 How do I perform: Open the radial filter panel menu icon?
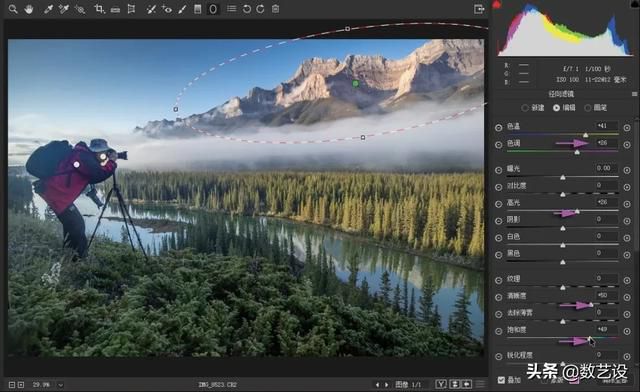coord(635,94)
